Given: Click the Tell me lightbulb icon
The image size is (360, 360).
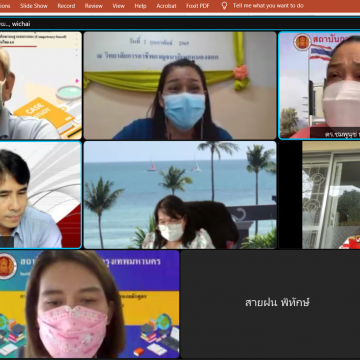Looking at the screenshot, I should [x=224, y=6].
